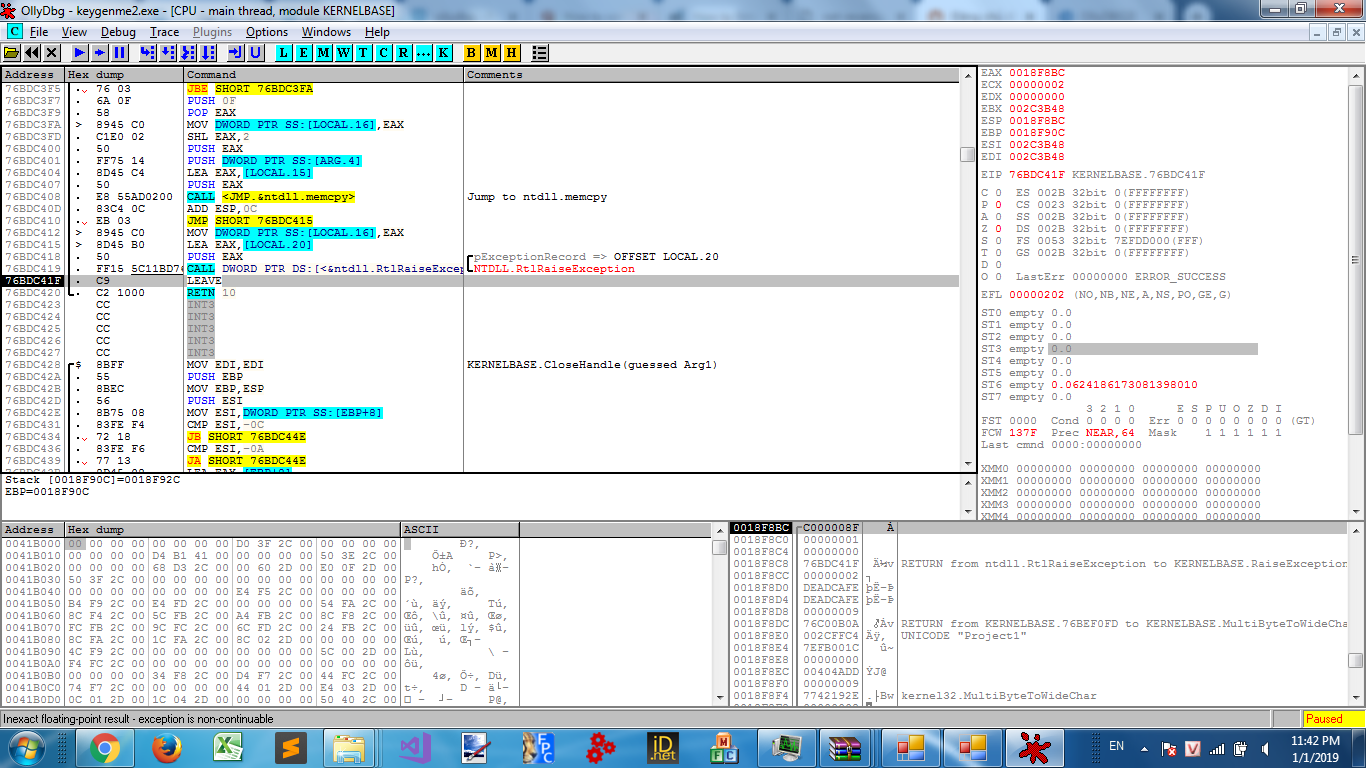Image resolution: width=1366 pixels, height=768 pixels.
Task: Open the Options menu
Action: point(267,32)
